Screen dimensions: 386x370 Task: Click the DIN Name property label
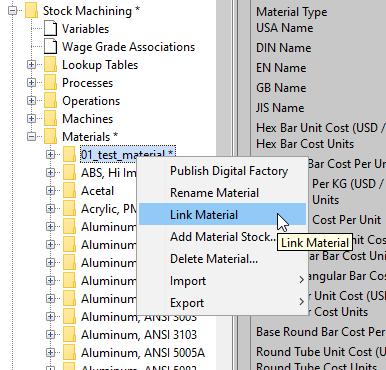[x=284, y=48]
